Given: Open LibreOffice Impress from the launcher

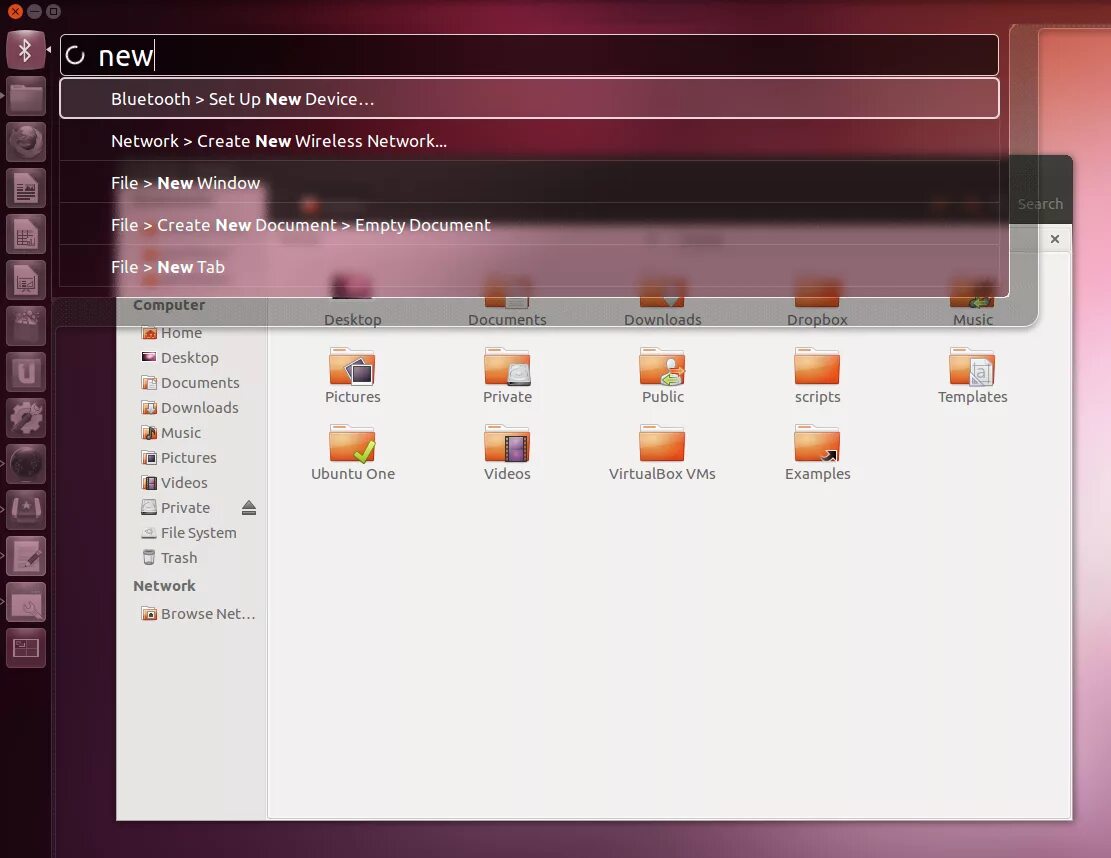Looking at the screenshot, I should click(26, 281).
